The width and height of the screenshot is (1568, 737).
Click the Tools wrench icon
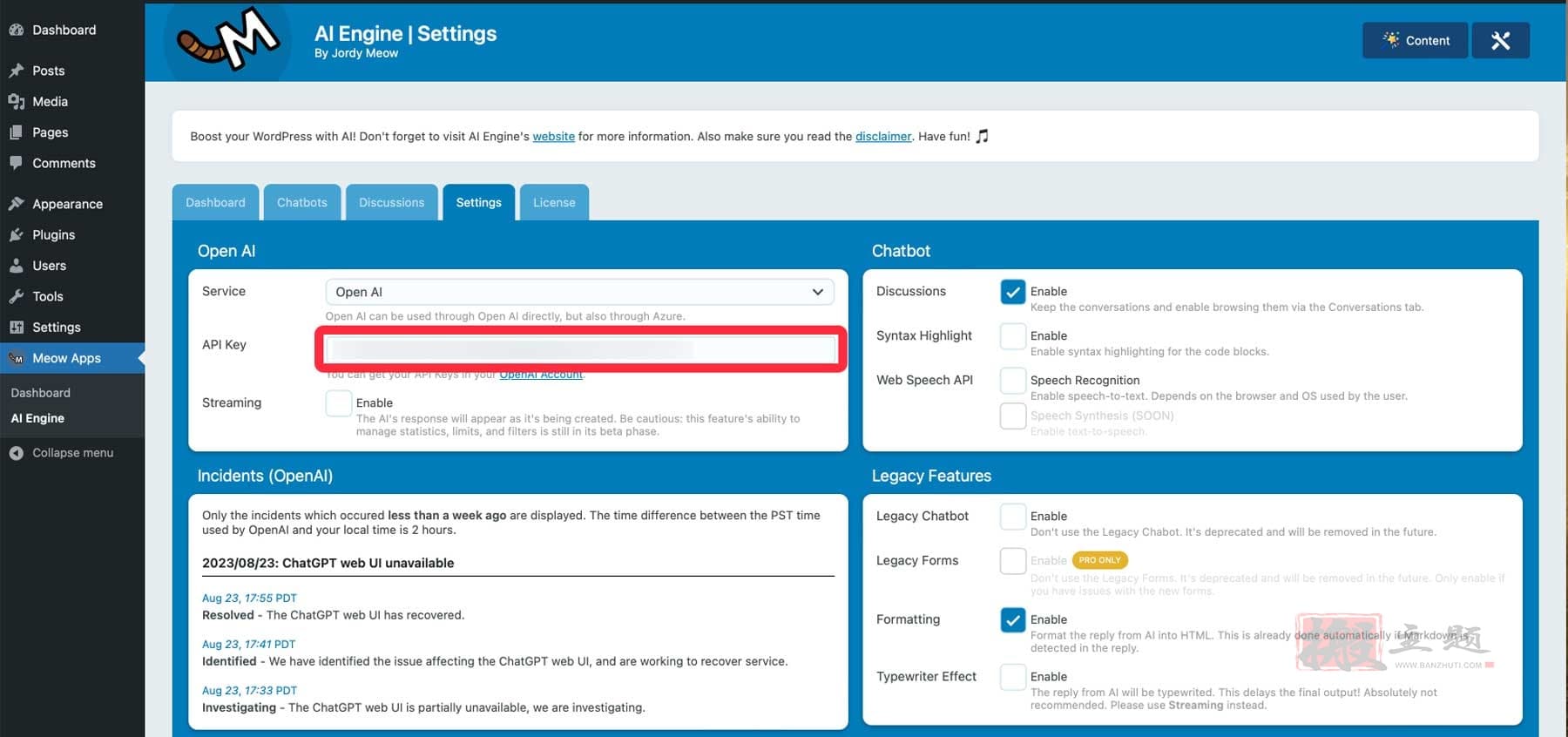coord(16,296)
